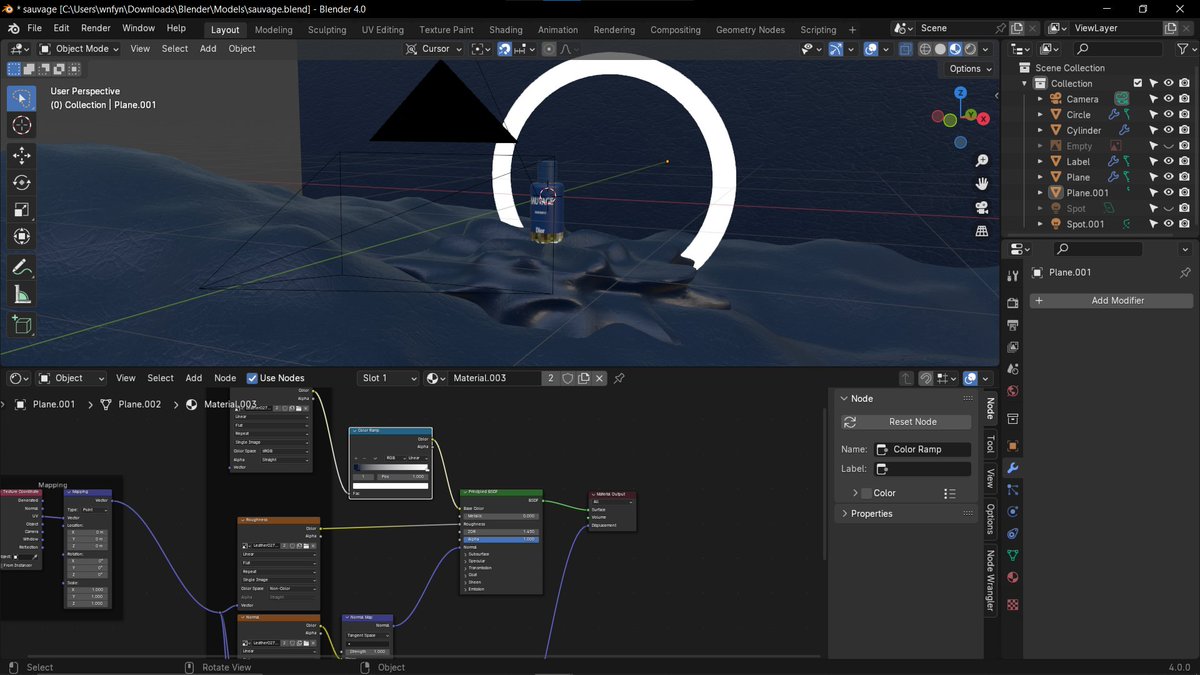Open the Cursor transform orientation dropdown
The image size is (1200, 675).
click(x=435, y=48)
